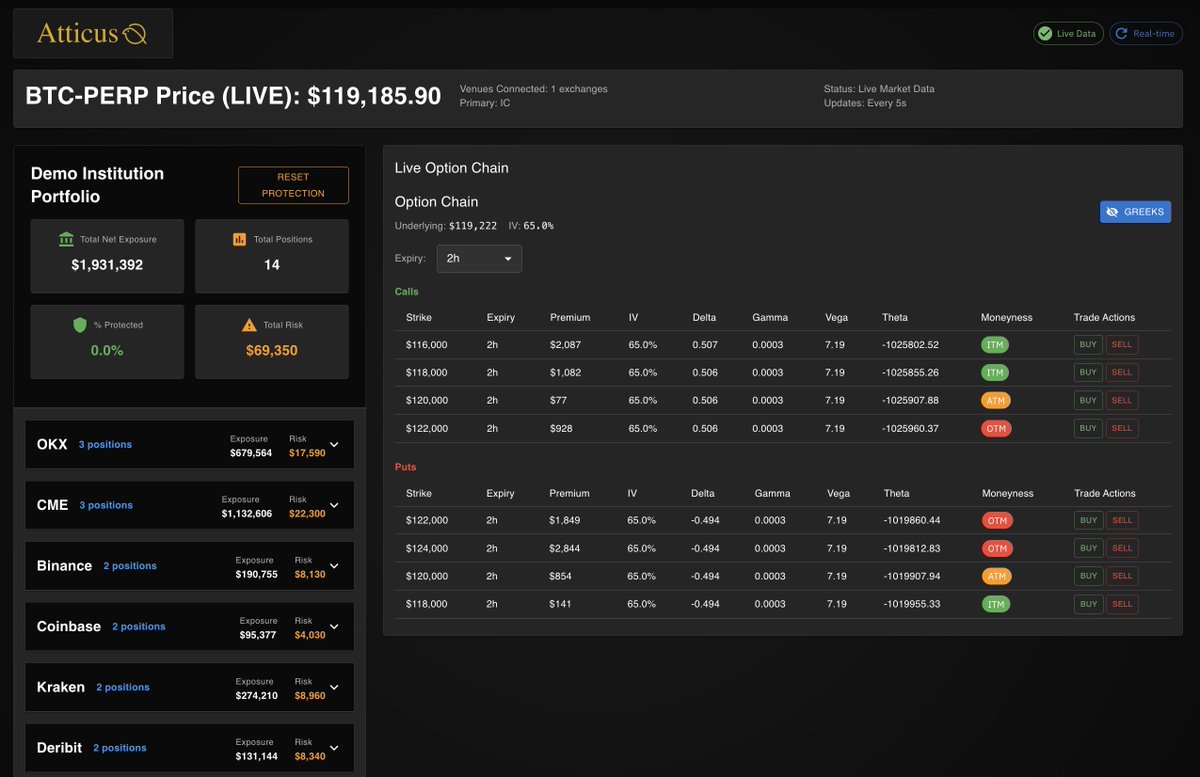Sell the $116,000 call option
The image size is (1200, 777).
(x=1122, y=344)
